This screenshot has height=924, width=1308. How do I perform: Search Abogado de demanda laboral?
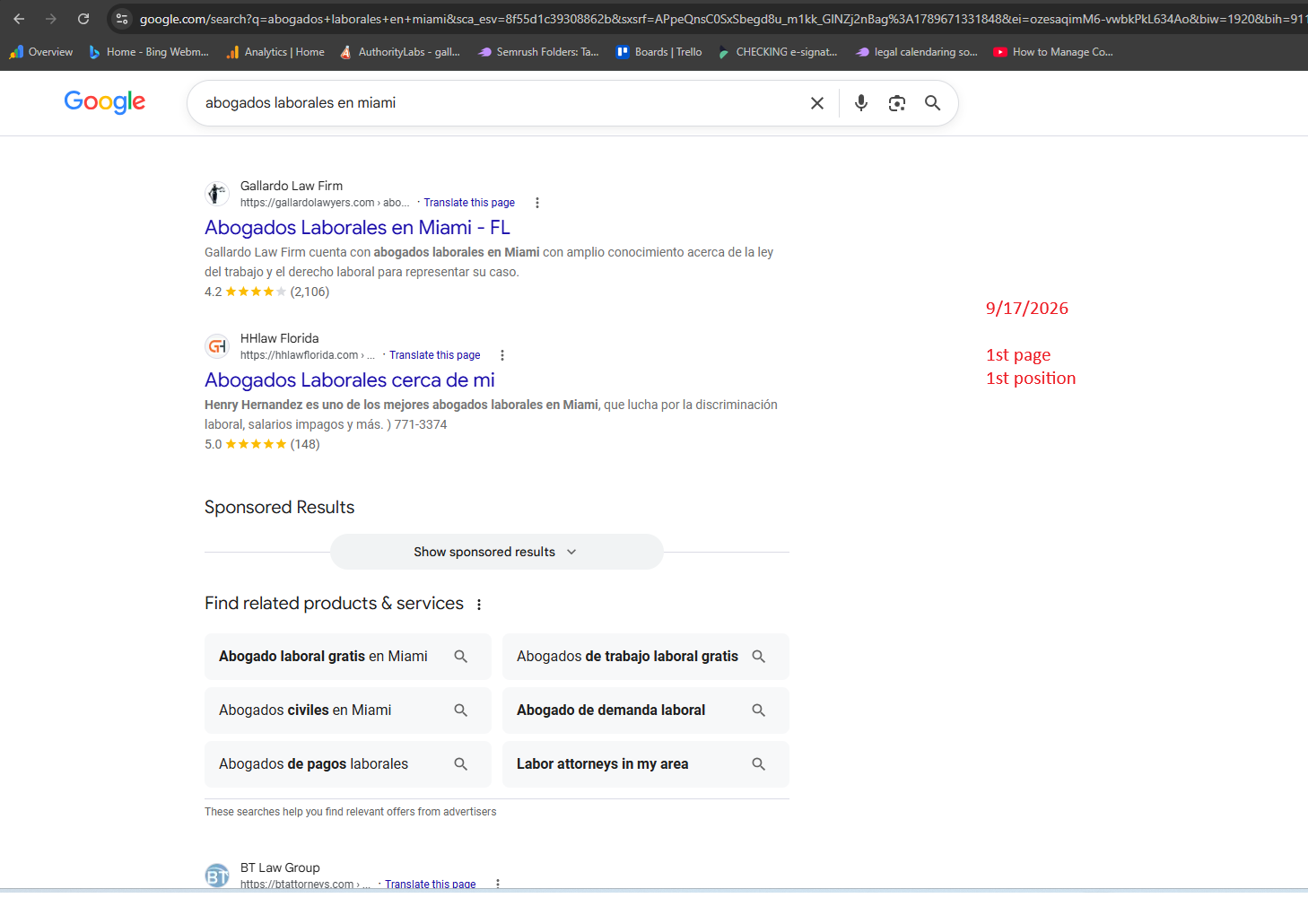[x=646, y=710]
